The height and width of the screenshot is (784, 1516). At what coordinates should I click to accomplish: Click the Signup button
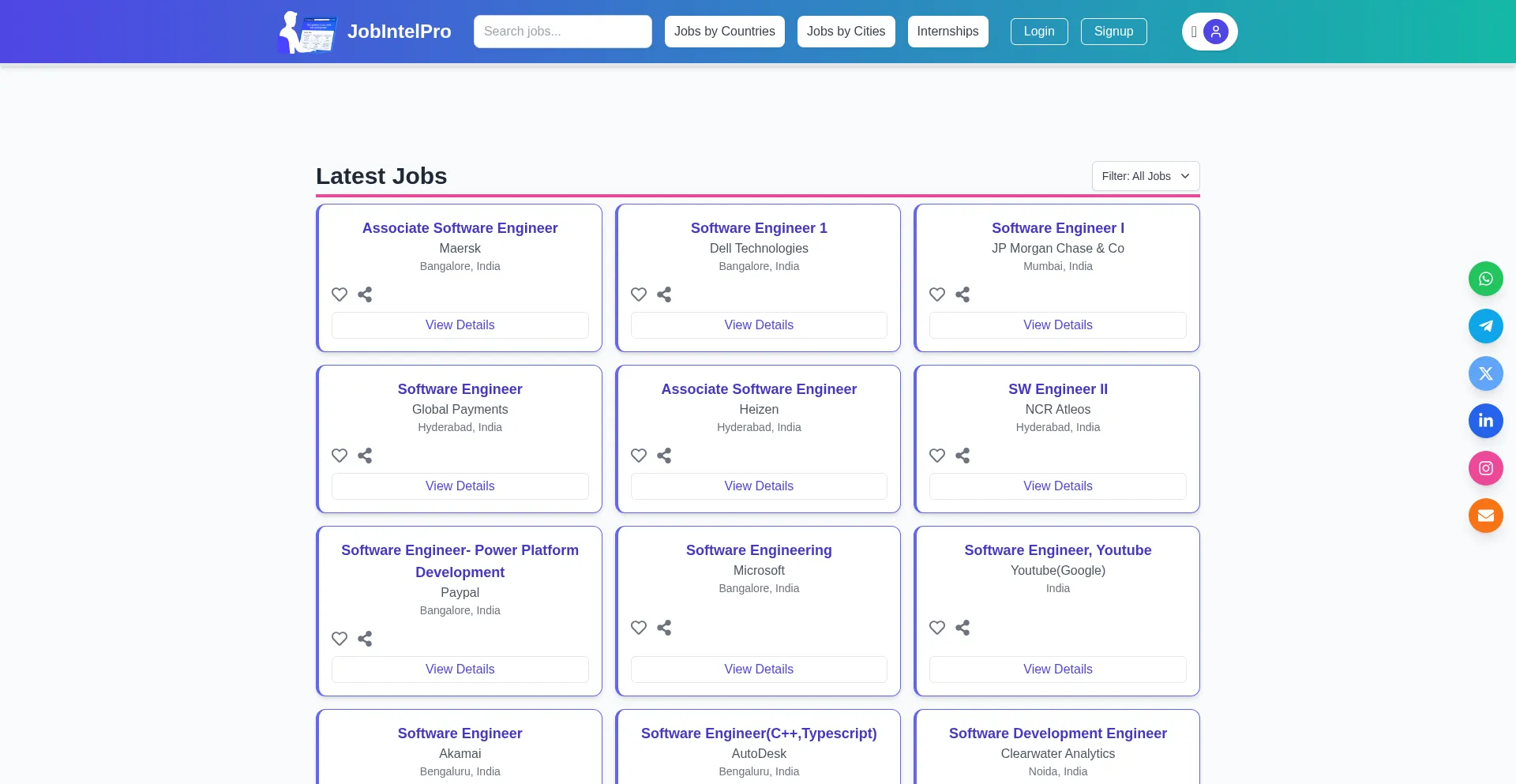(x=1113, y=32)
